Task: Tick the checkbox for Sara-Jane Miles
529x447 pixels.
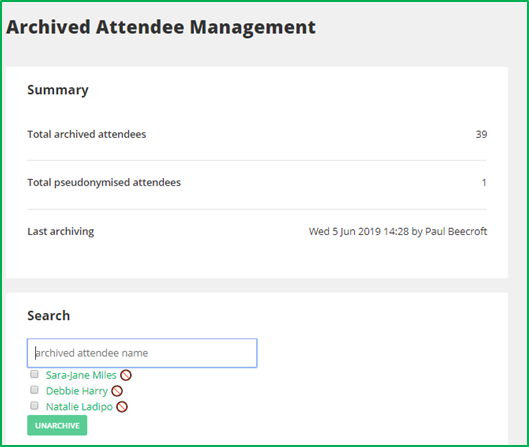Action: pos(34,374)
